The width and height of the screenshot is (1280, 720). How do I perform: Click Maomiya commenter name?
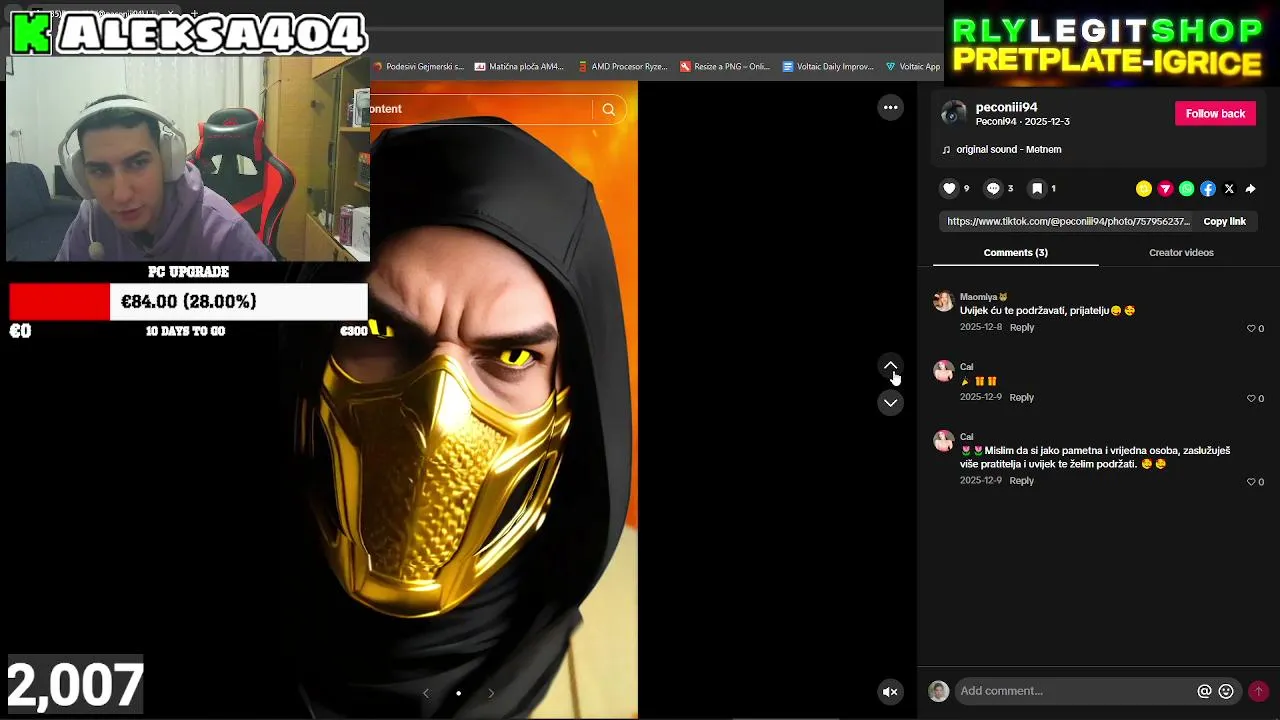pyautogui.click(x=978, y=297)
